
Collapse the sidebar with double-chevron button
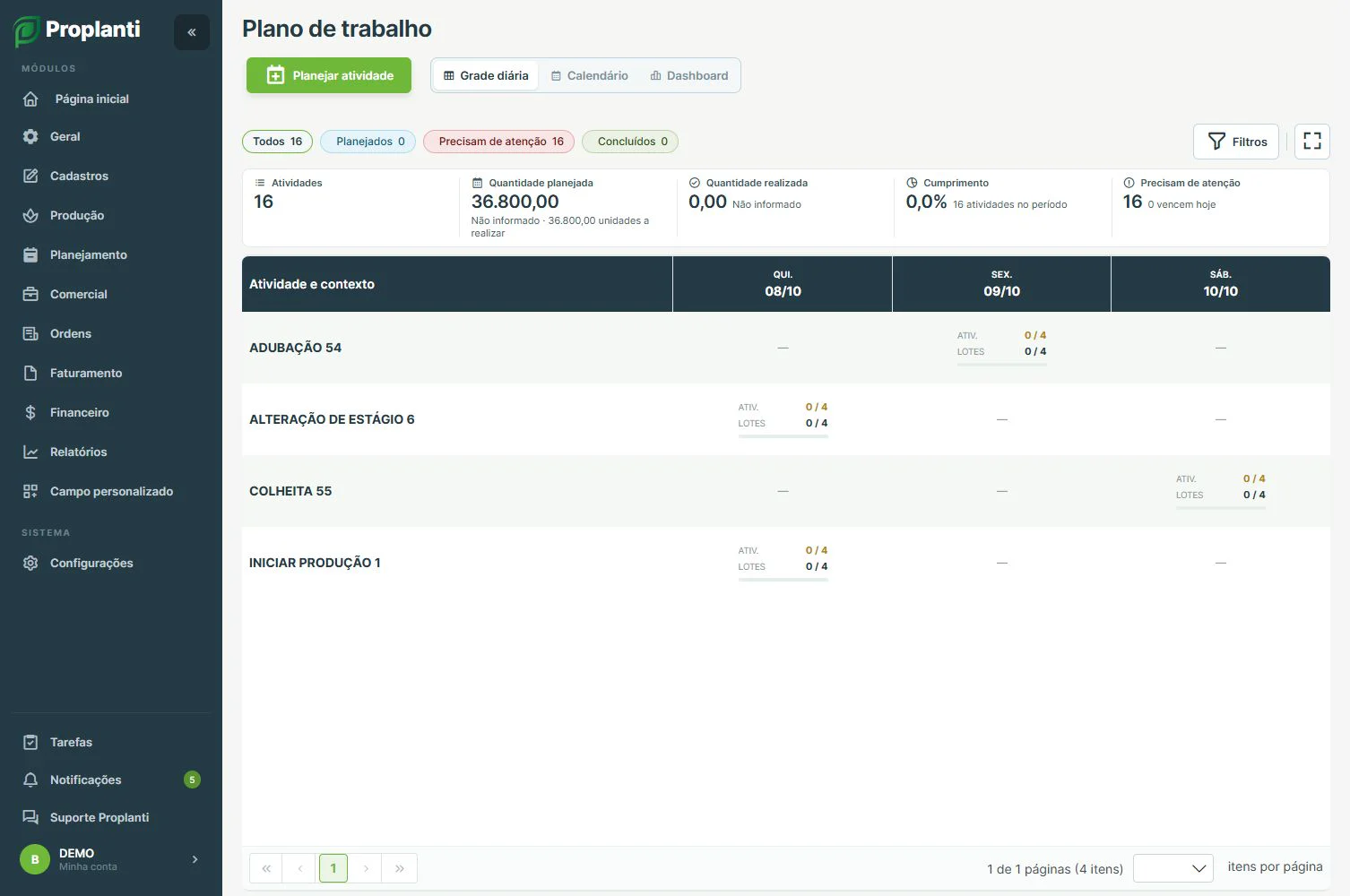(192, 32)
